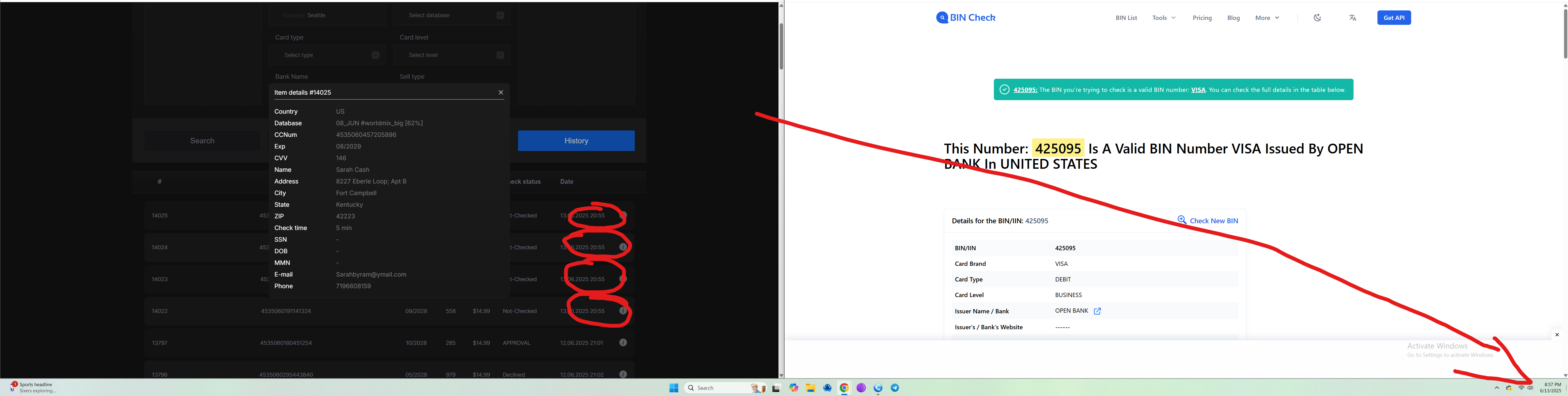Click the Get API button
This screenshot has width=1568, height=396.
(1394, 18)
